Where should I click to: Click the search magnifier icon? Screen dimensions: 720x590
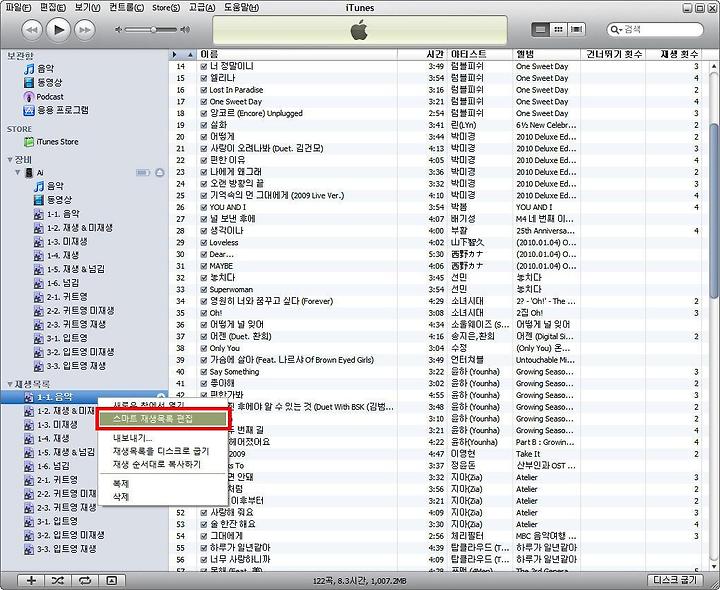click(613, 30)
